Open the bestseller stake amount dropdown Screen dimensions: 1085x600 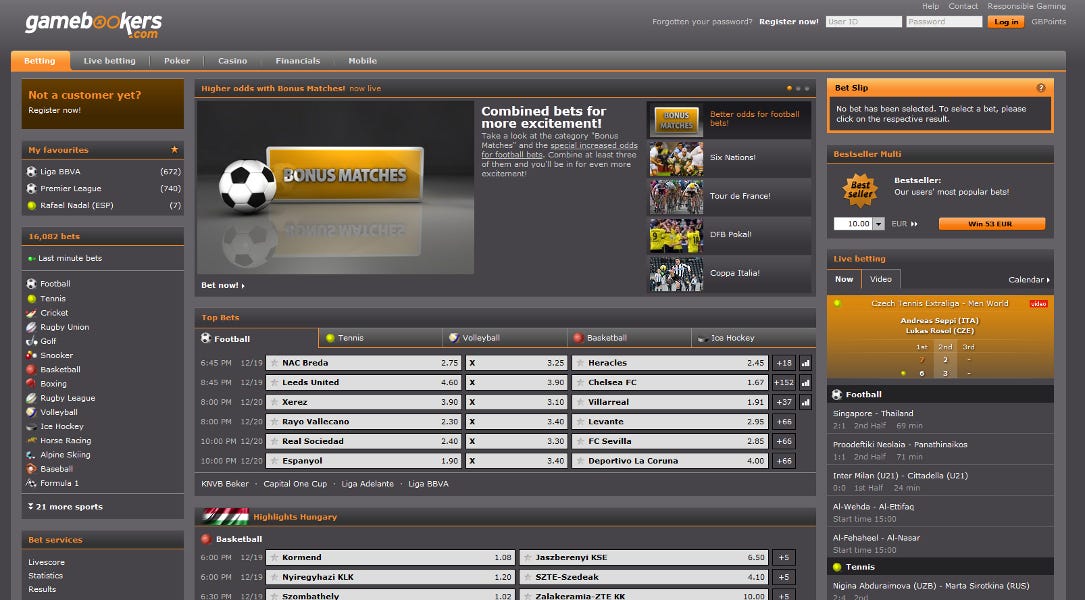click(x=879, y=224)
